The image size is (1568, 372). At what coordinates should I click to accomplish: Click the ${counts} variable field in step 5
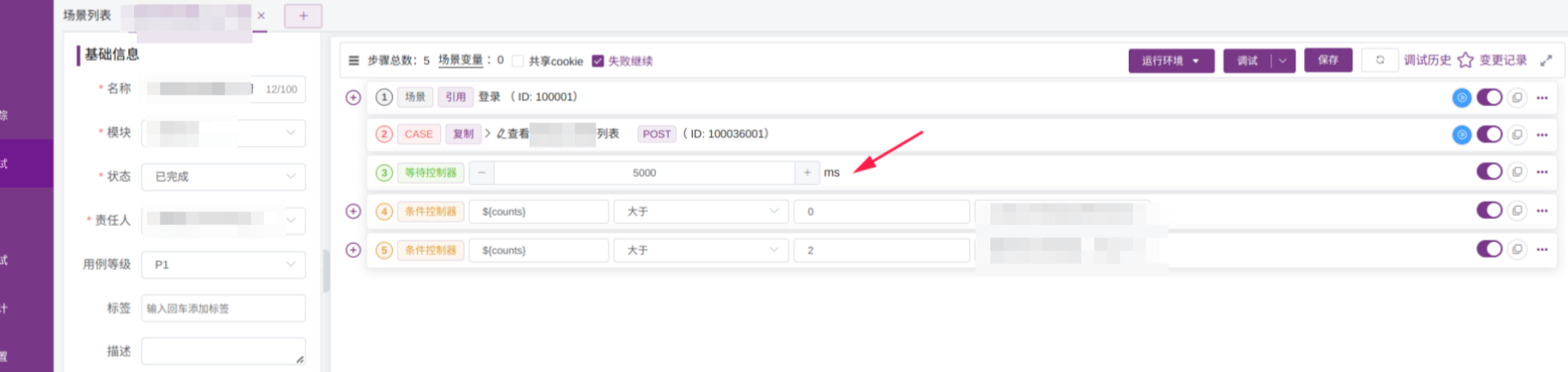click(x=539, y=250)
